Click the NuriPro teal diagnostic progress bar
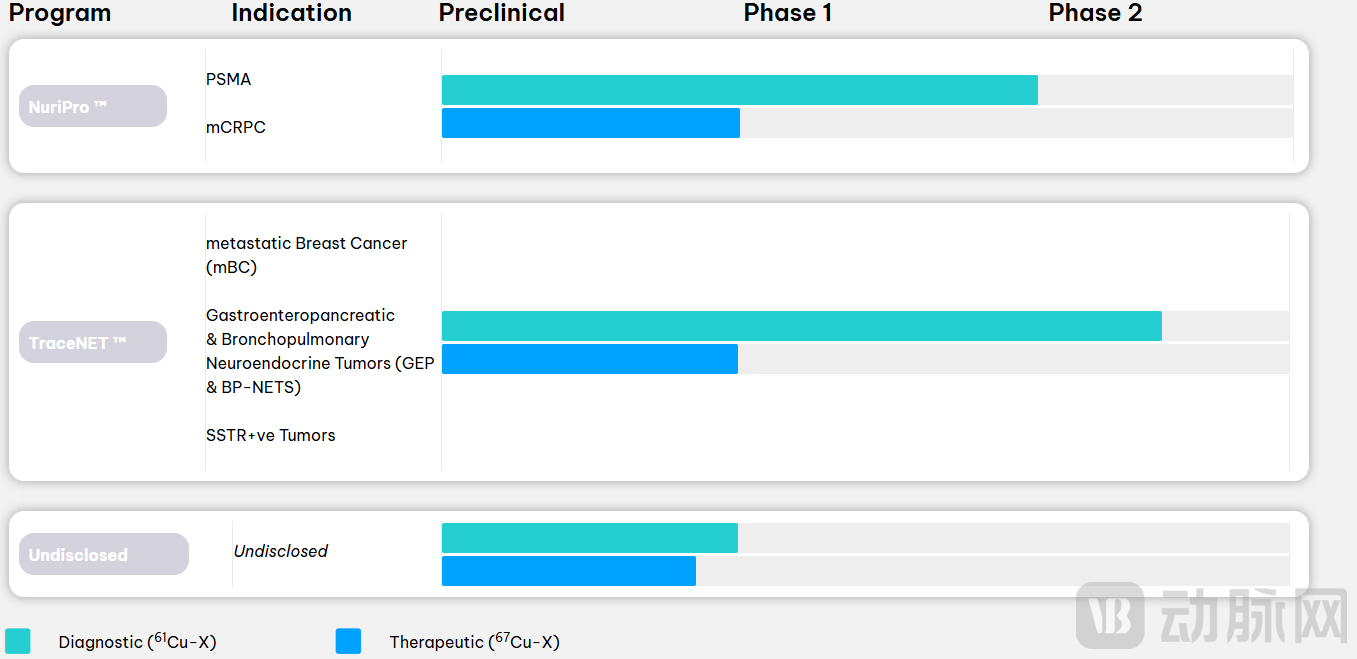 tap(739, 90)
